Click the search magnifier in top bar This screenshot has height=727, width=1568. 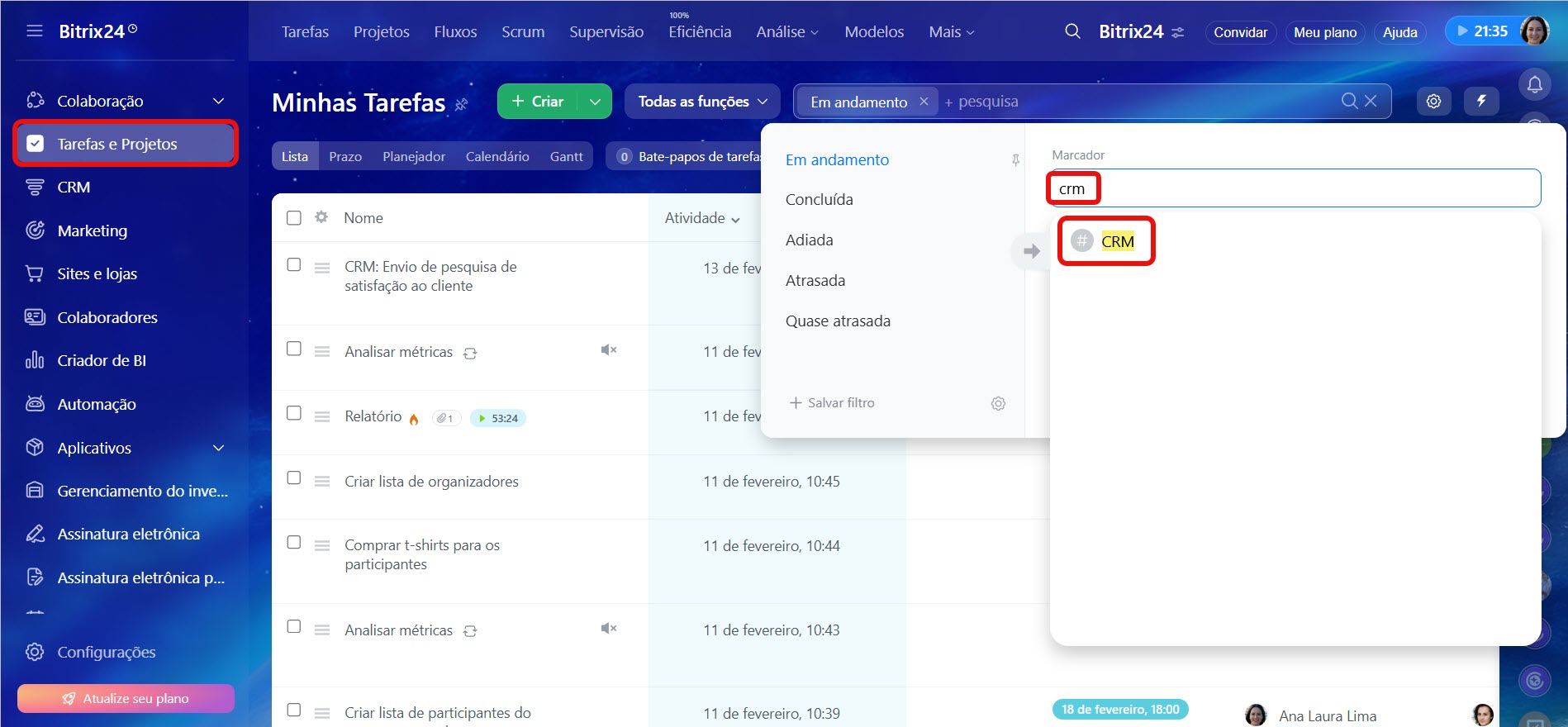[1072, 31]
